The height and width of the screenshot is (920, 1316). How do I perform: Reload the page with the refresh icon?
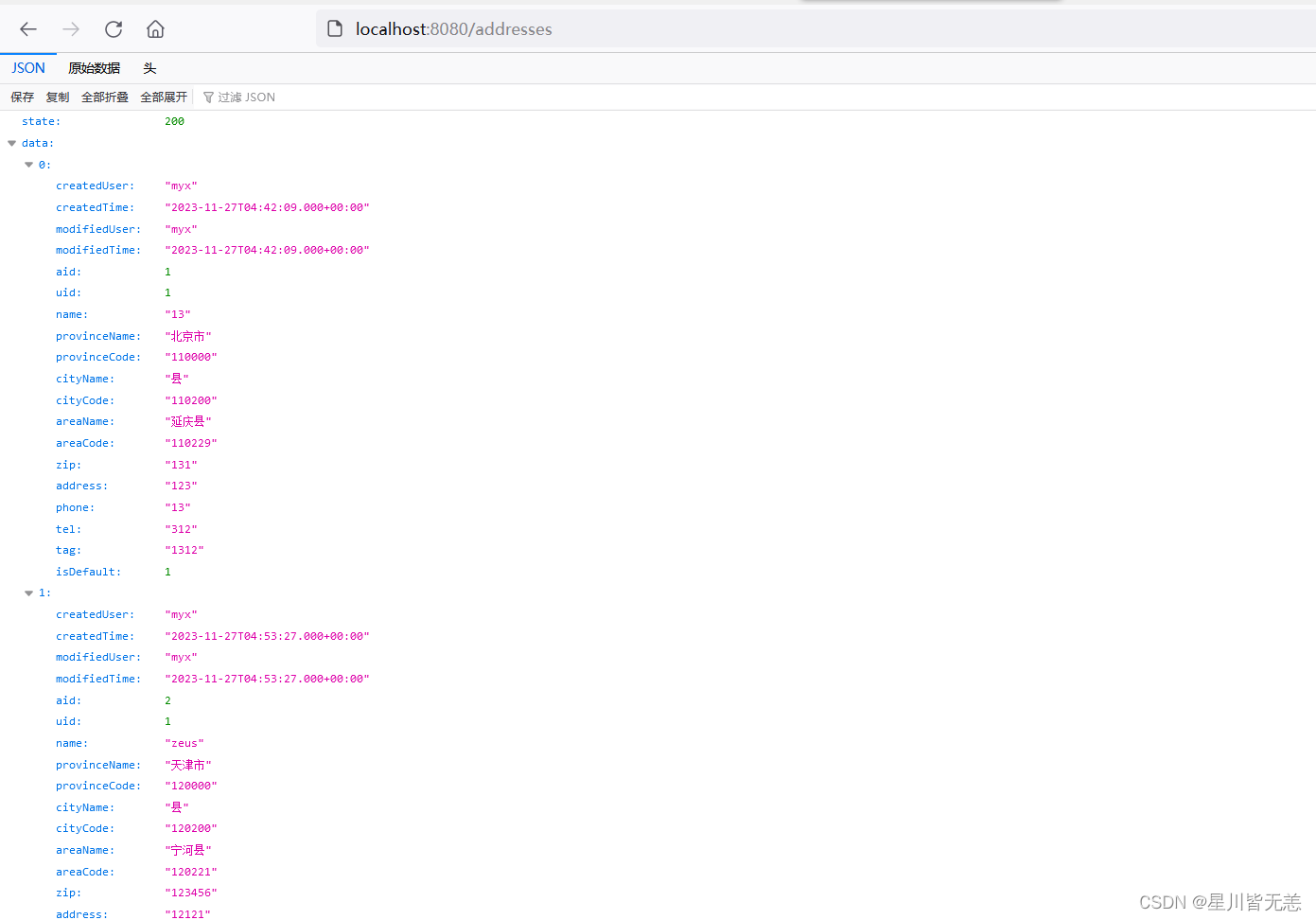coord(114,29)
